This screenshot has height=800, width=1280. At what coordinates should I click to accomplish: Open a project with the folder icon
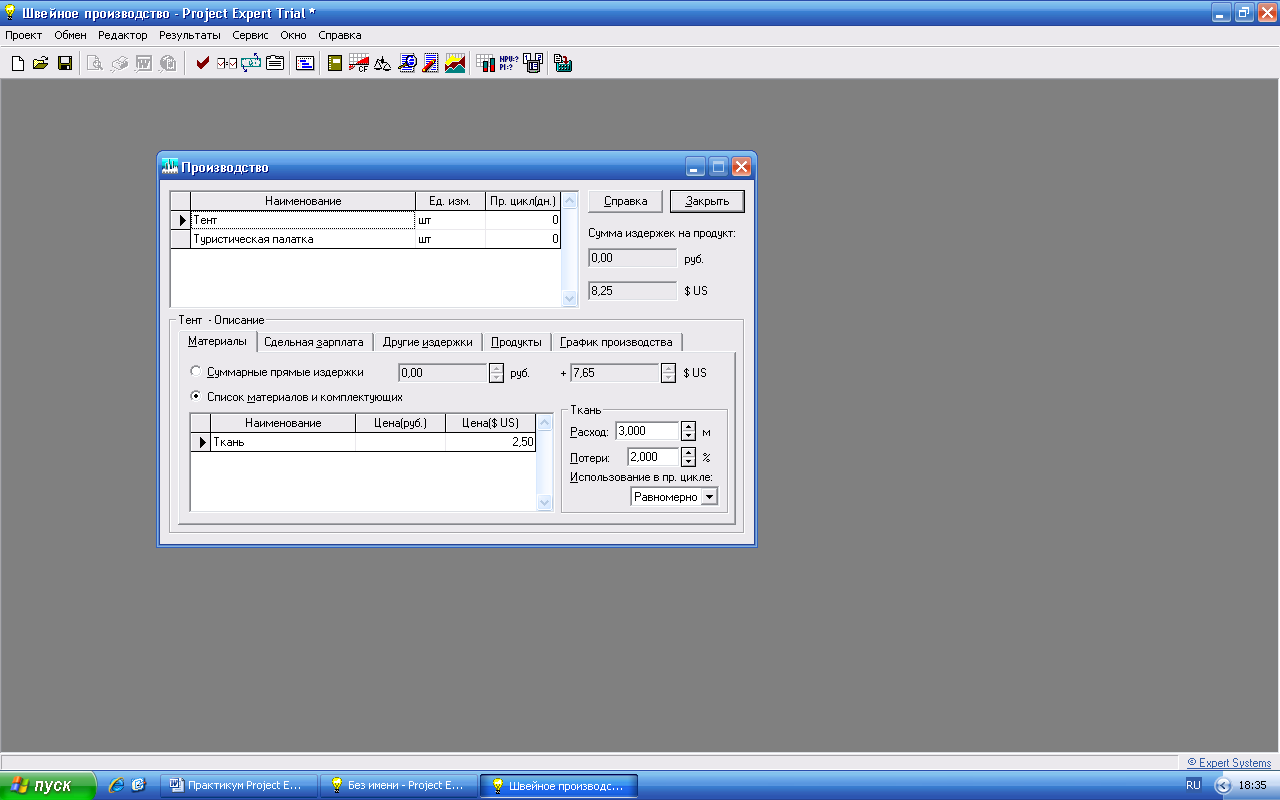(41, 63)
